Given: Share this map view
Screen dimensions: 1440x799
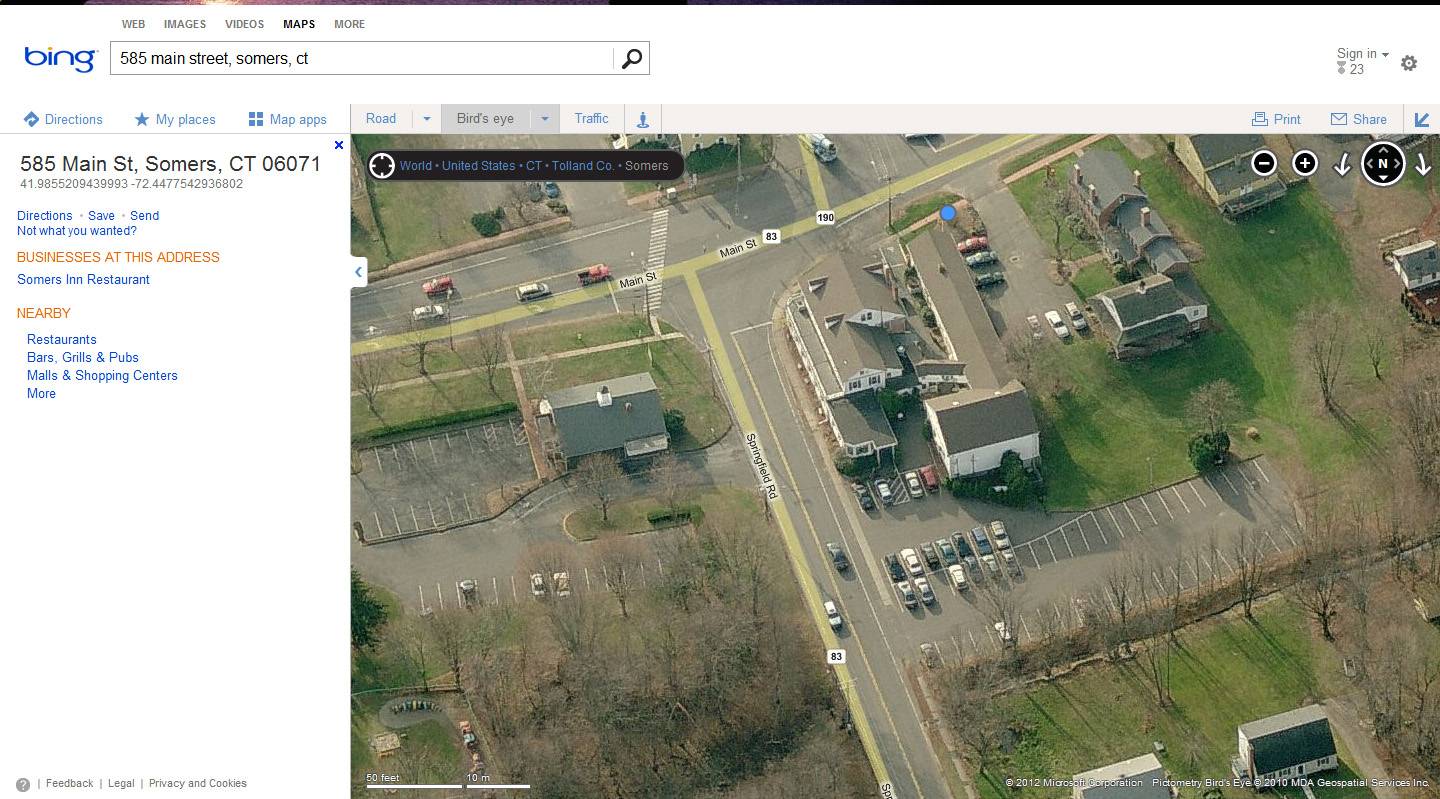Looking at the screenshot, I should tap(1358, 118).
